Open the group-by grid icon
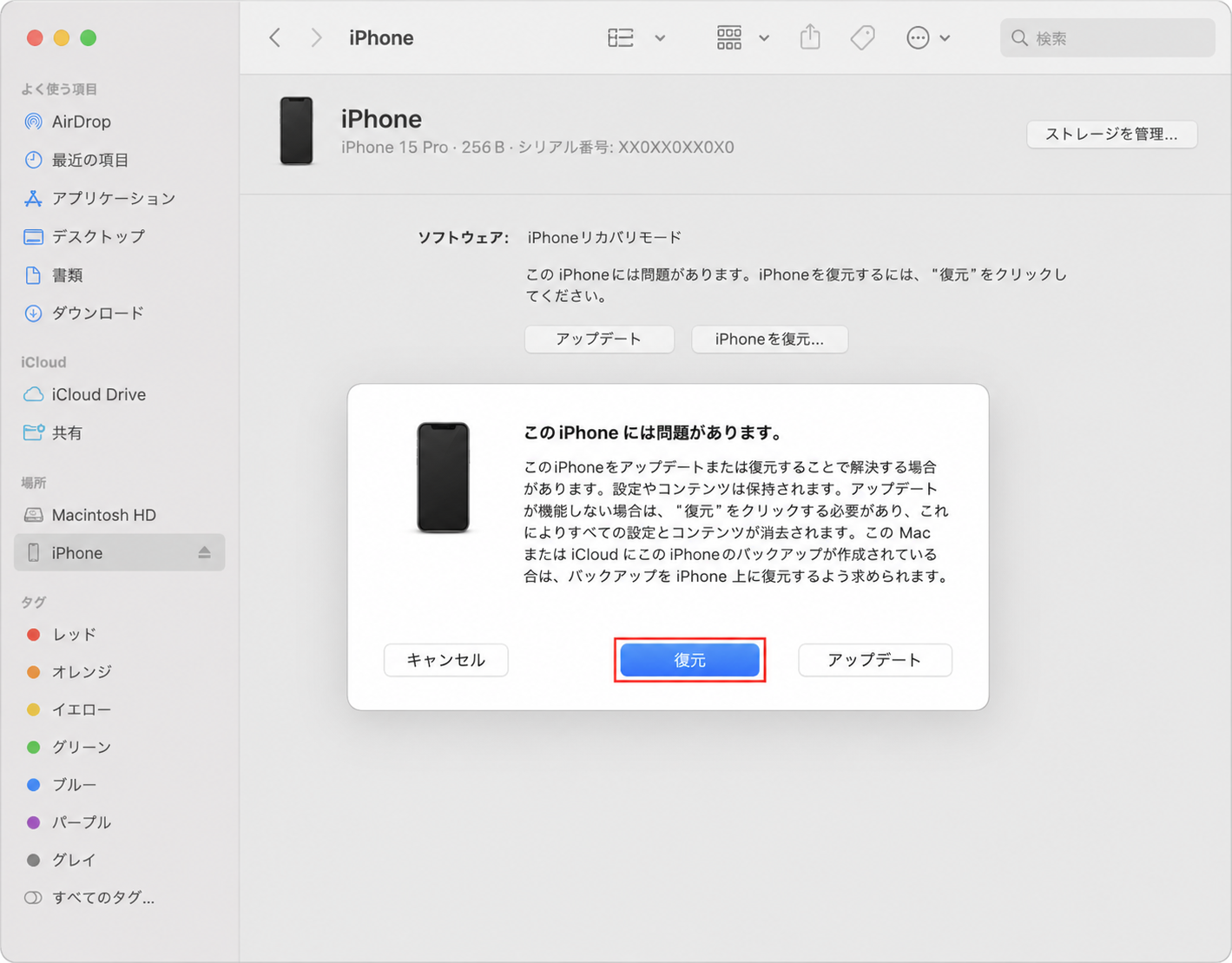Screen dimensions: 1232x963 (729, 37)
